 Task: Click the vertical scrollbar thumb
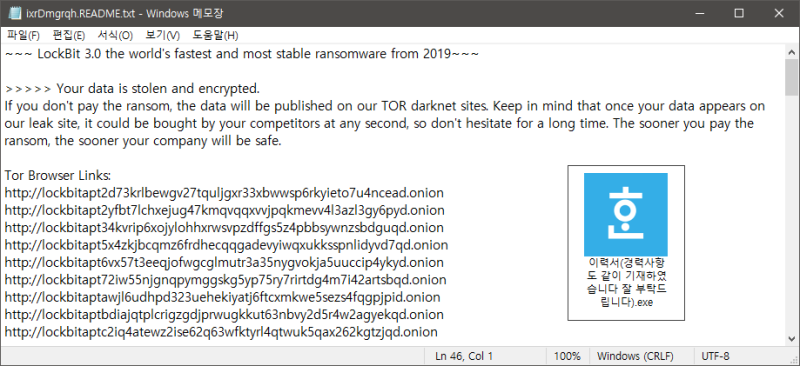pyautogui.click(x=791, y=78)
